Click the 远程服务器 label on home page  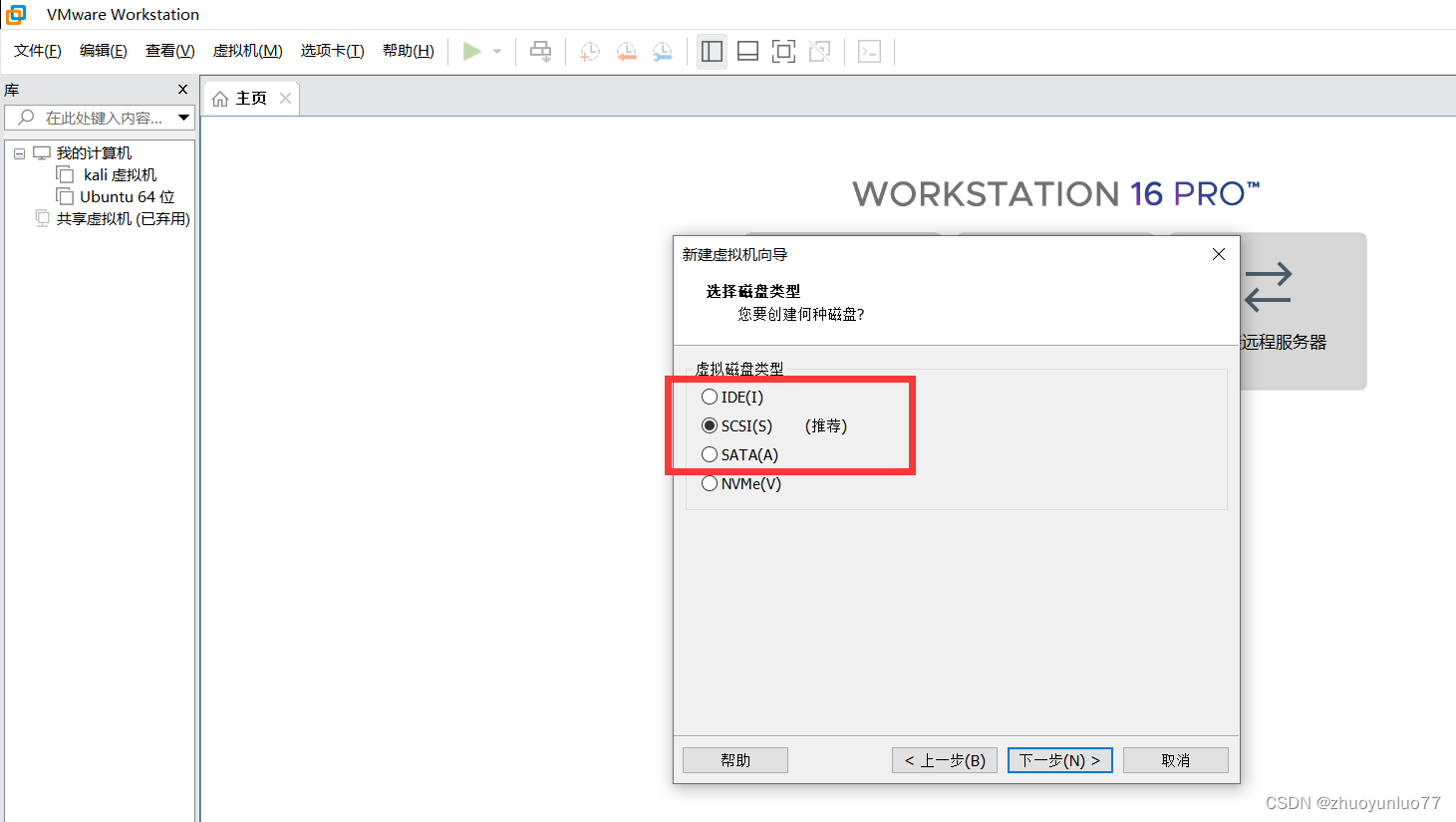[1284, 342]
